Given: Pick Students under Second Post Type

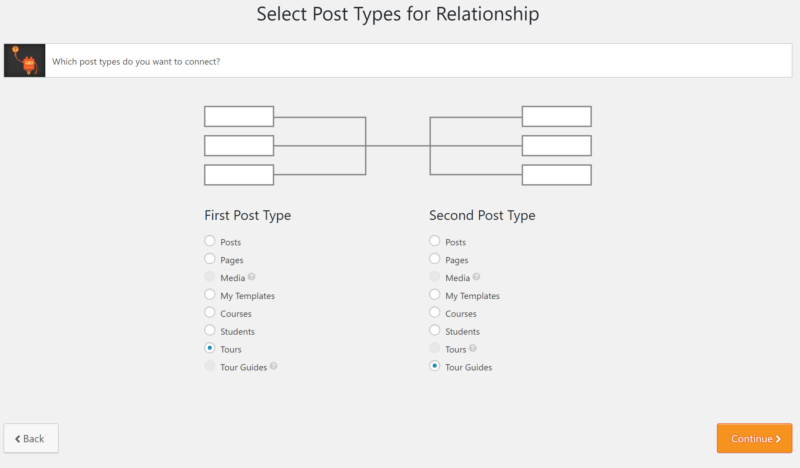Looking at the screenshot, I should click(435, 330).
